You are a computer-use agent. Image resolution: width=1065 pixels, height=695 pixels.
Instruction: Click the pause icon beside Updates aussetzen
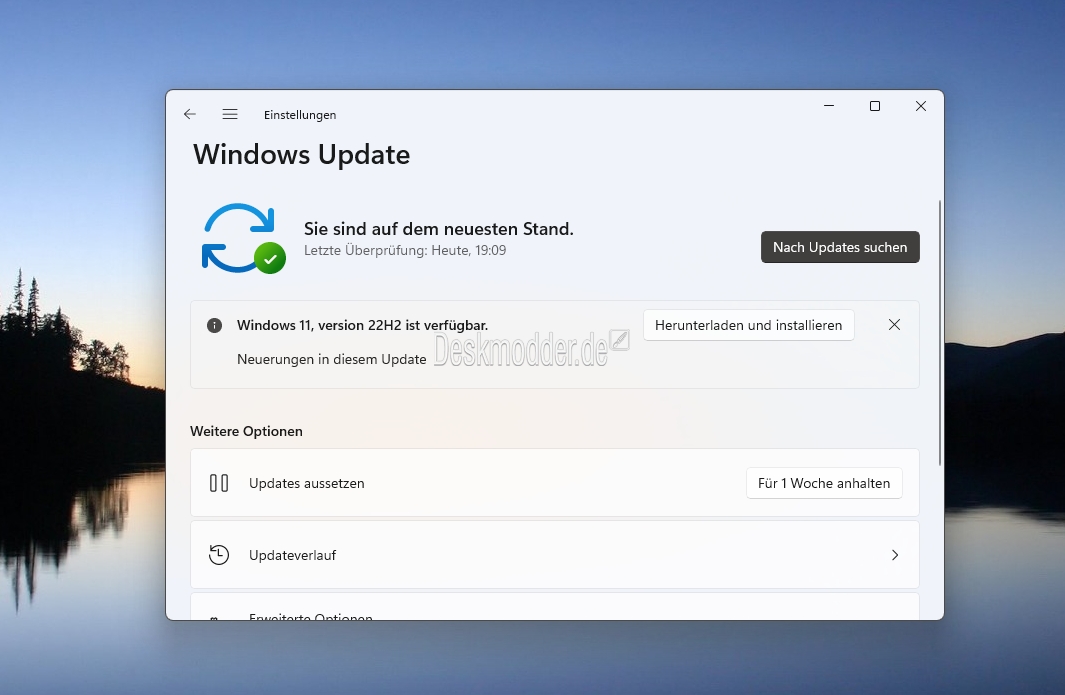(219, 483)
